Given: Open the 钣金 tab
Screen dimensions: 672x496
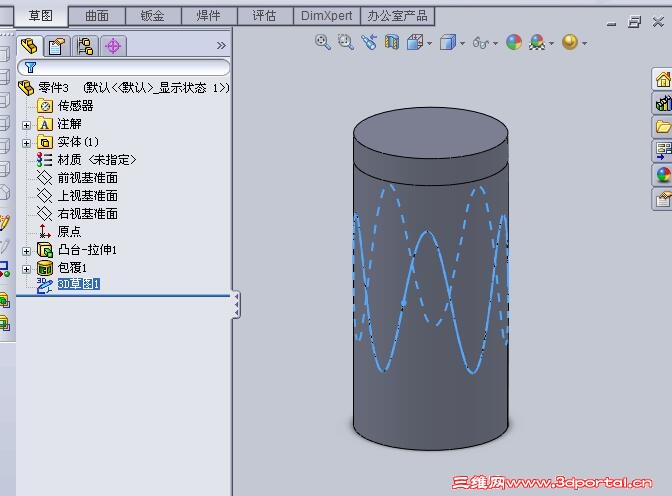Looking at the screenshot, I should (x=153, y=16).
